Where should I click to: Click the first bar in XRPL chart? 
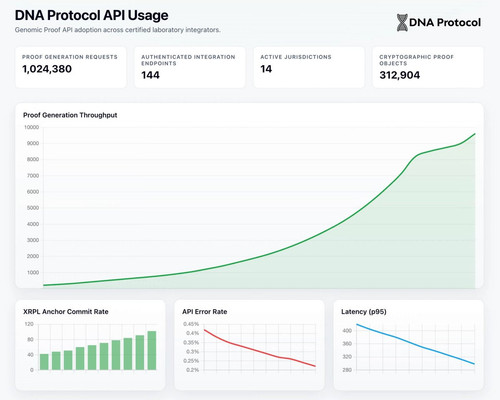click(44, 362)
